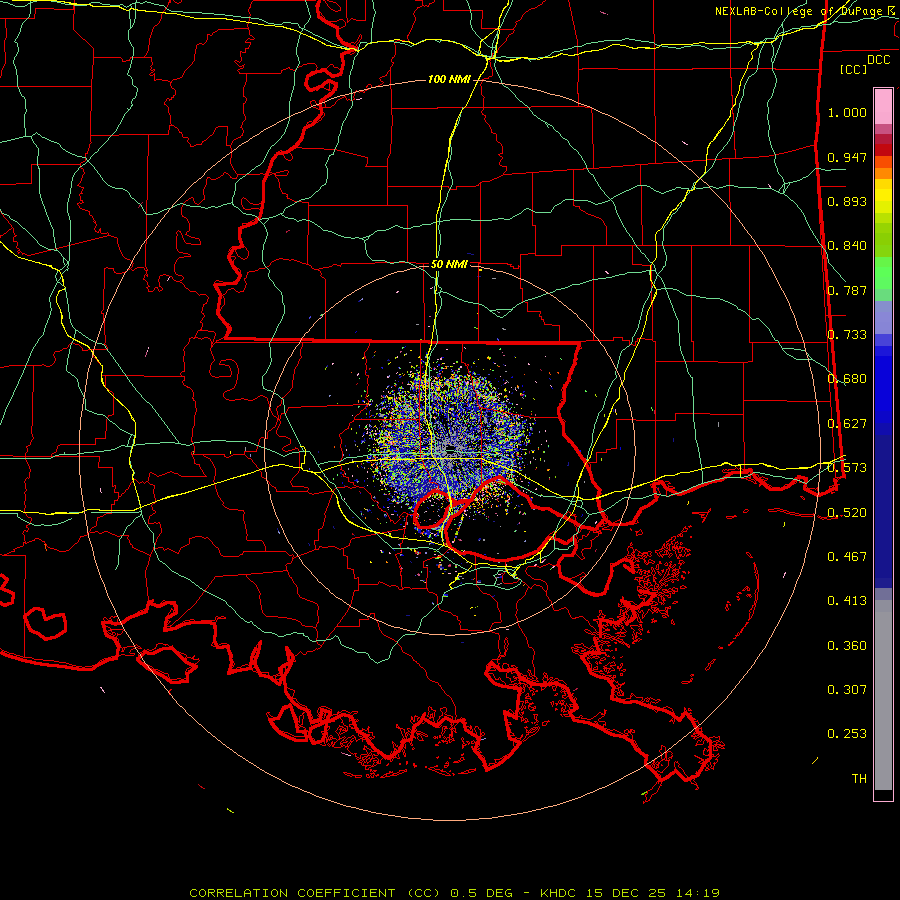The width and height of the screenshot is (900, 900).
Task: Click the 0.947 legend value
Action: [847, 157]
